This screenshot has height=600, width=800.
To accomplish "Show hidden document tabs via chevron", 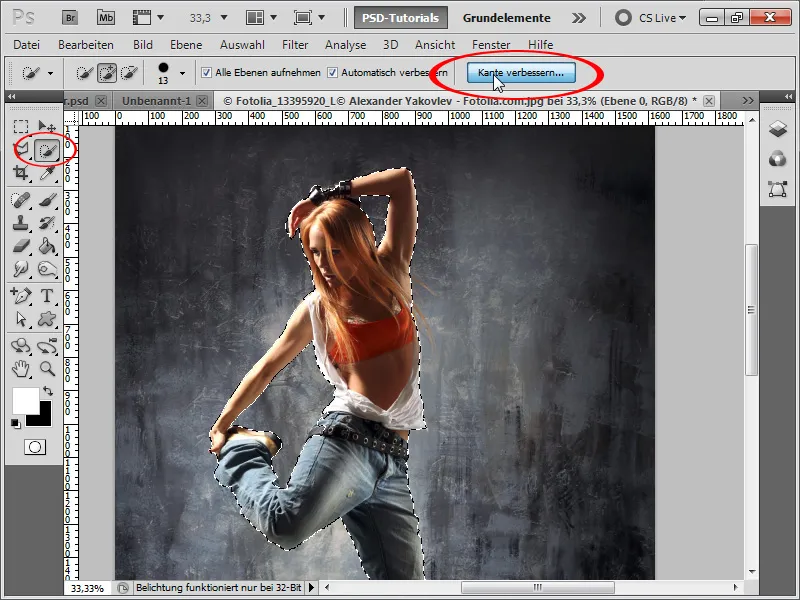I will coord(748,101).
